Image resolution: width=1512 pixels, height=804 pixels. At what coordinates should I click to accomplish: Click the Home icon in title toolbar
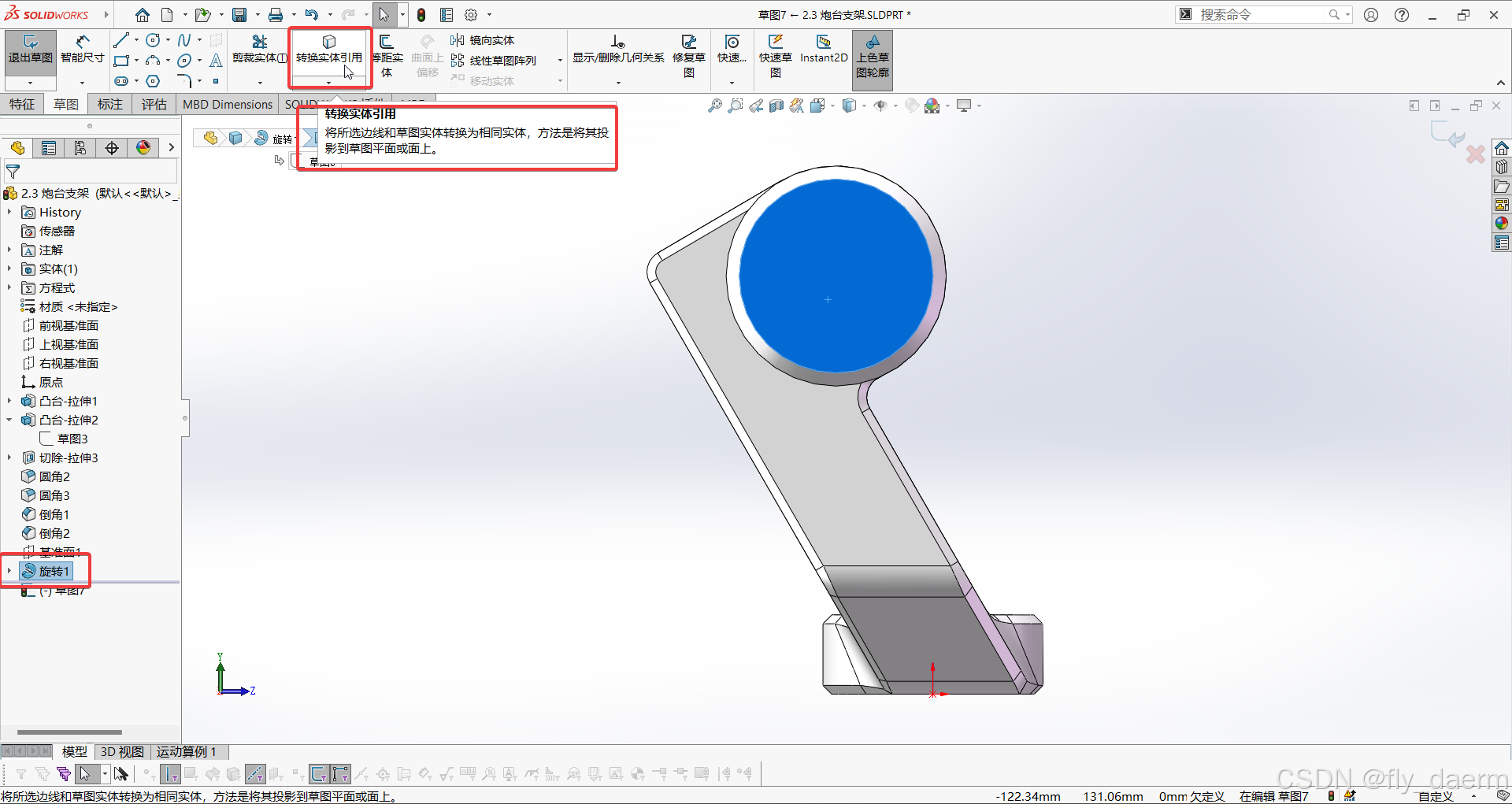143,14
